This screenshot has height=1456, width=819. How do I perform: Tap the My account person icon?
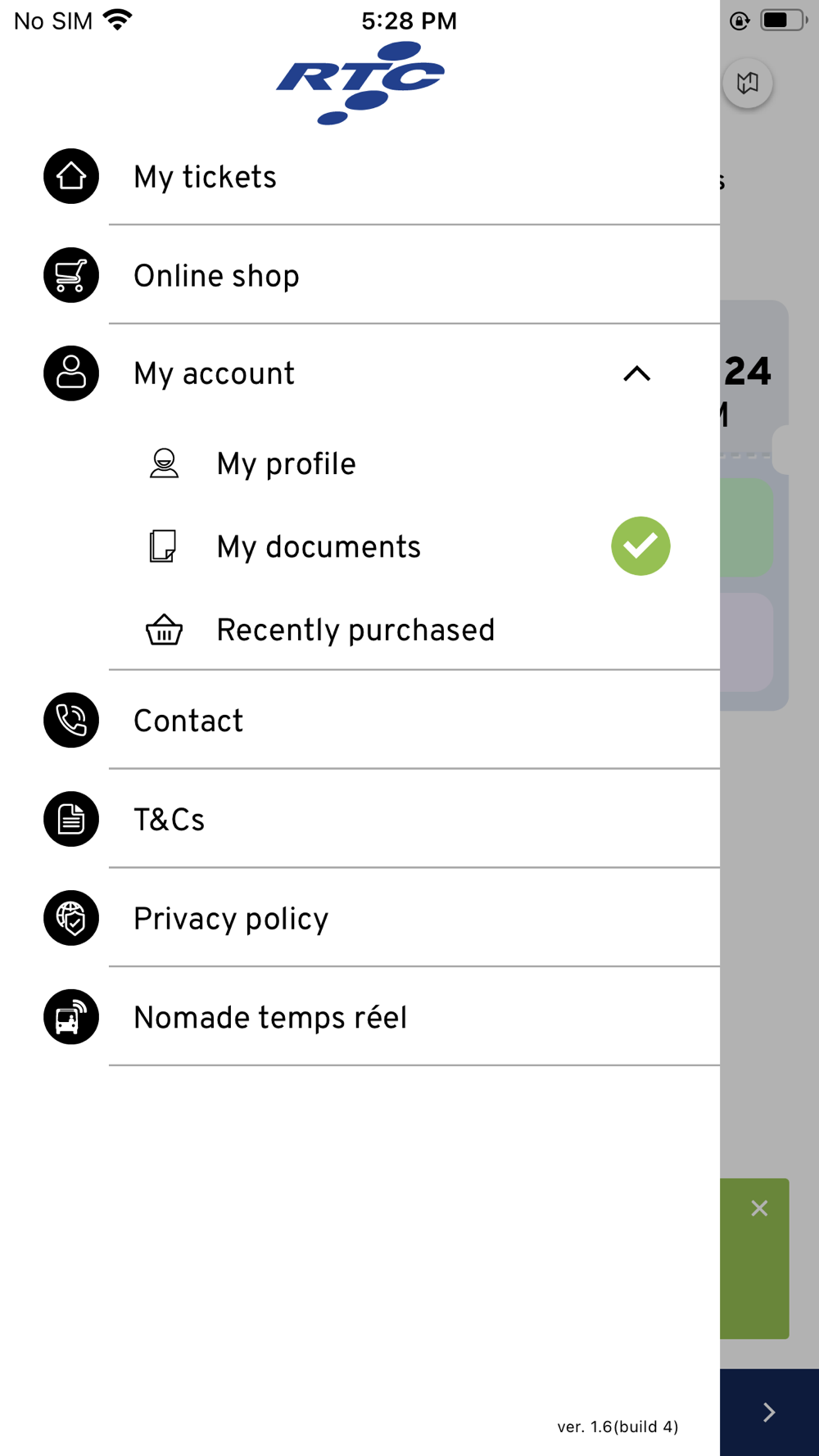tap(71, 373)
